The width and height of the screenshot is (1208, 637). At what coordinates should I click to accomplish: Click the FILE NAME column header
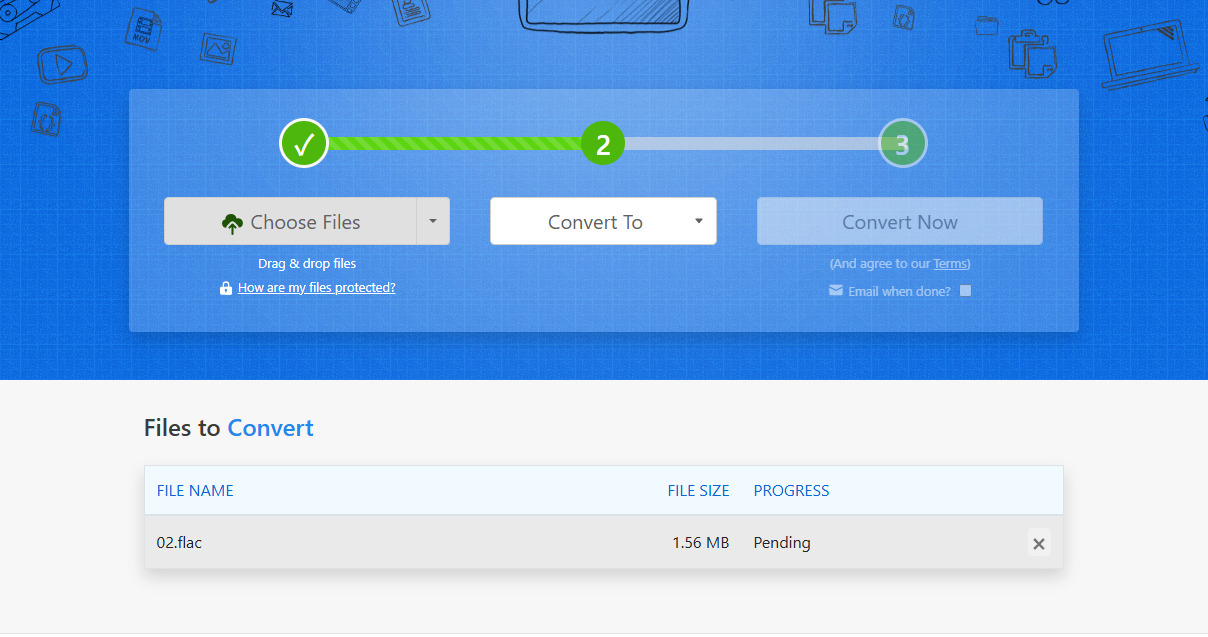pos(195,491)
